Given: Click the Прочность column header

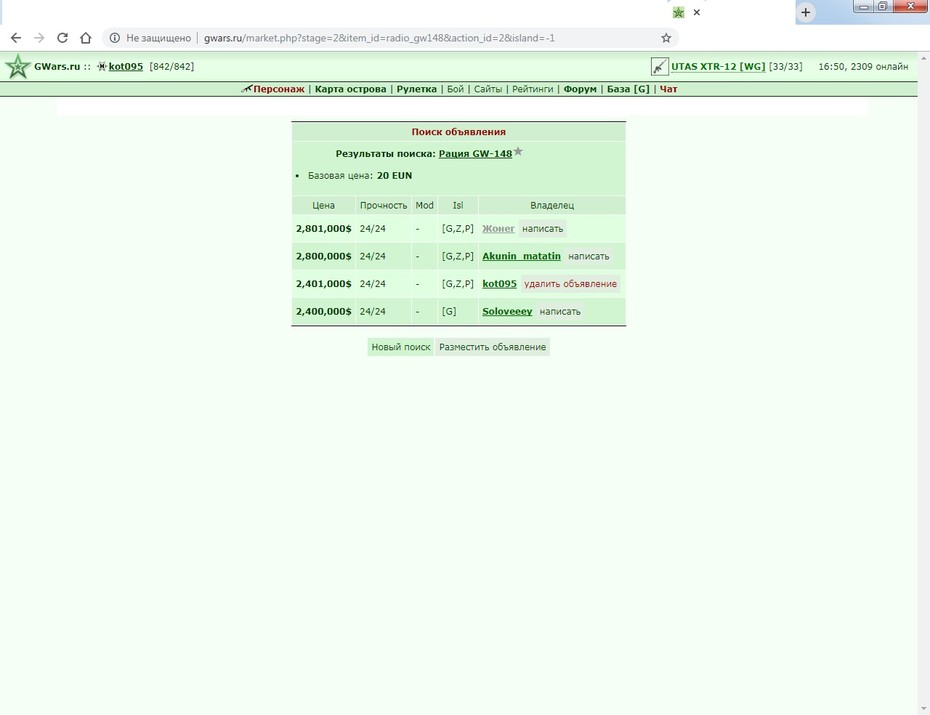Looking at the screenshot, I should (383, 205).
